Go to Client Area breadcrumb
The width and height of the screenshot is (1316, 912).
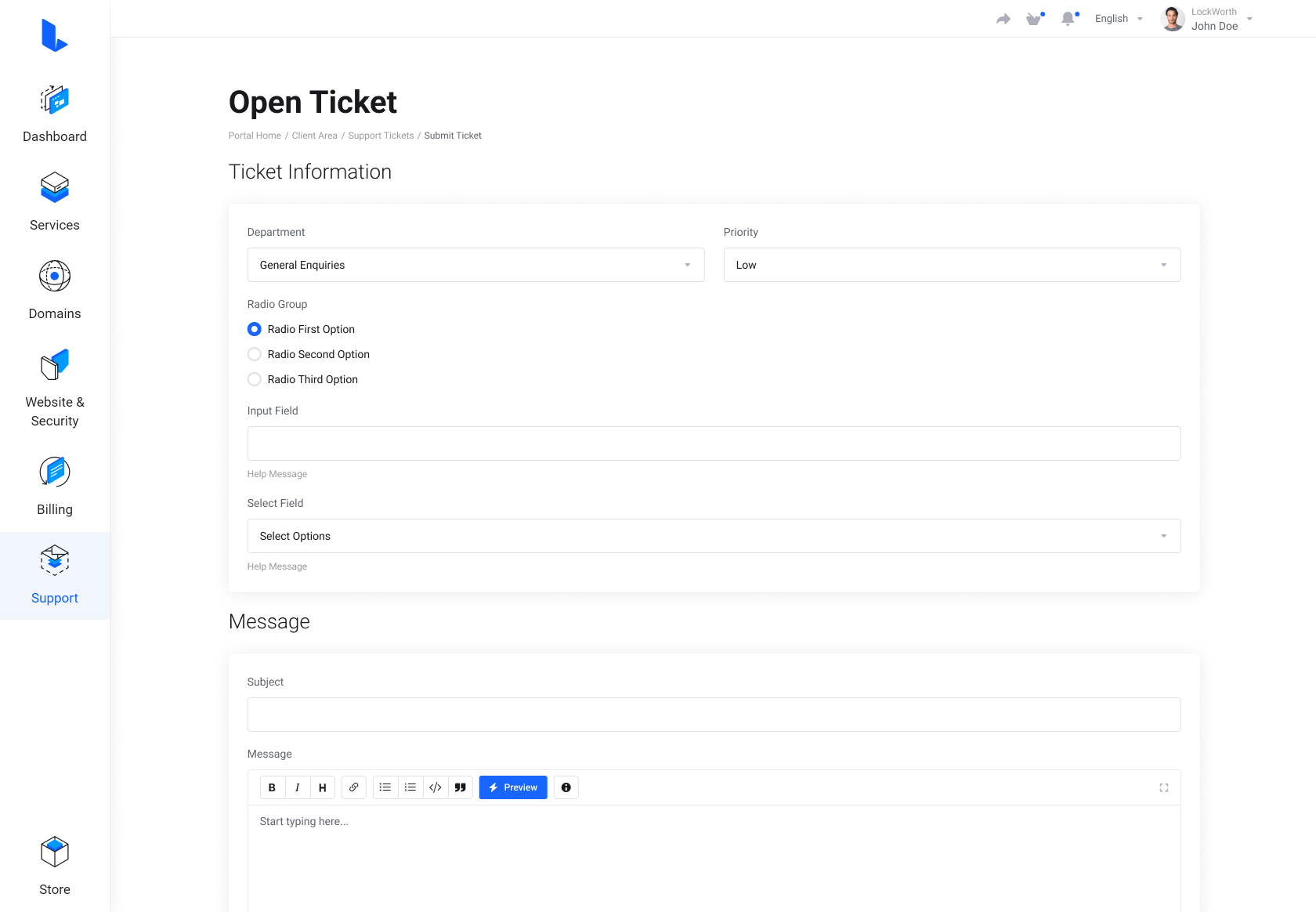click(x=315, y=136)
